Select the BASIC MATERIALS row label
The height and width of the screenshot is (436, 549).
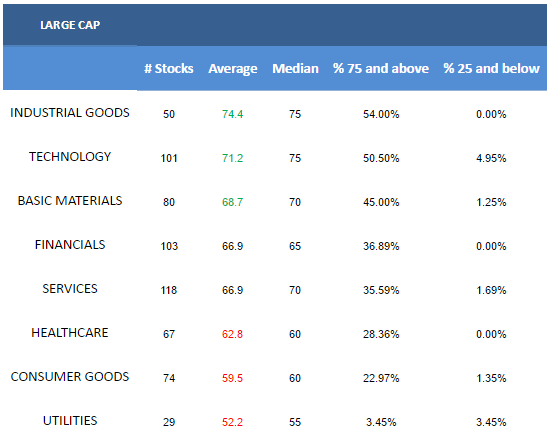[x=70, y=201]
